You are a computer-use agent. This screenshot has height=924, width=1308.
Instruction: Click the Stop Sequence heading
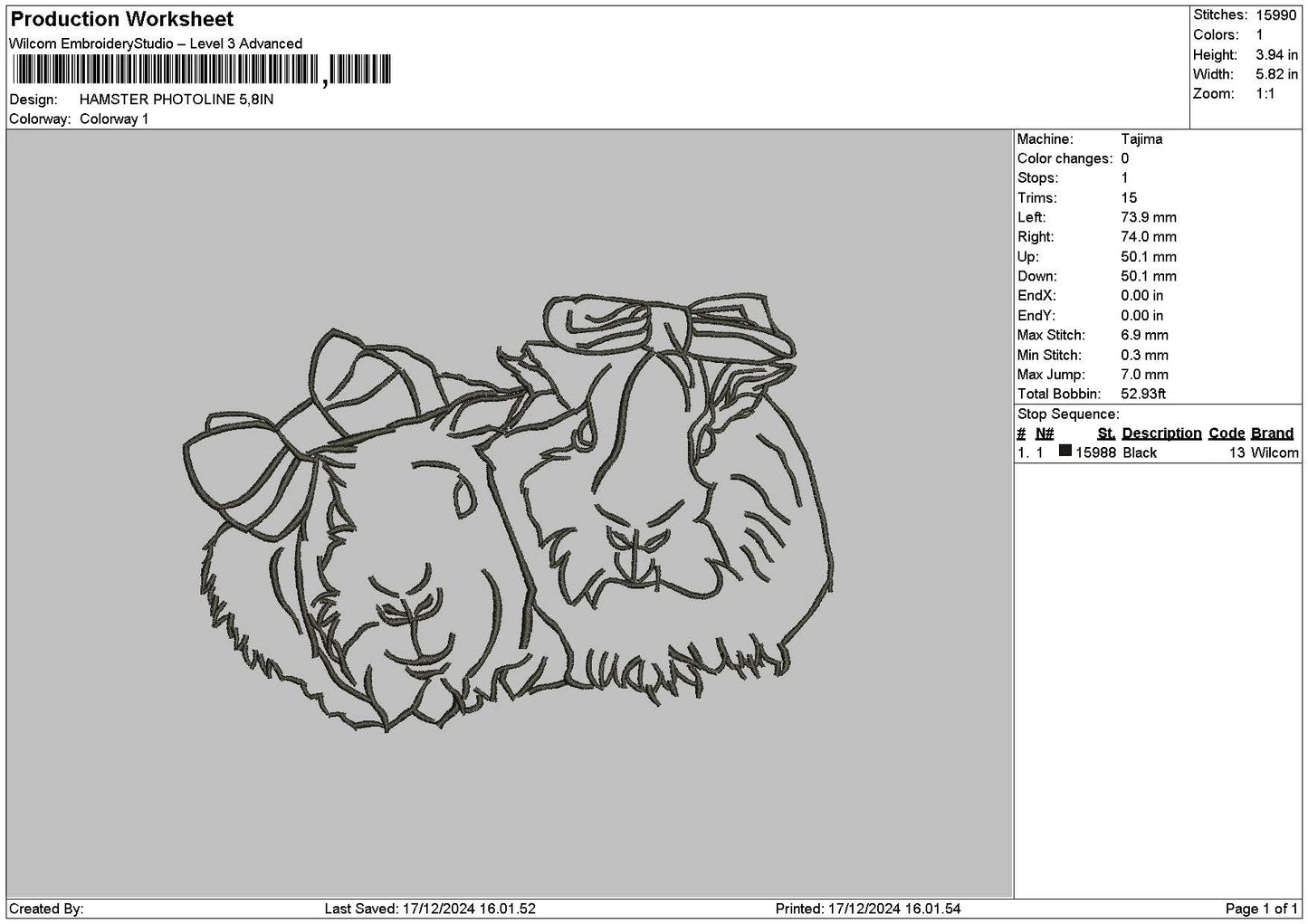coord(1068,414)
